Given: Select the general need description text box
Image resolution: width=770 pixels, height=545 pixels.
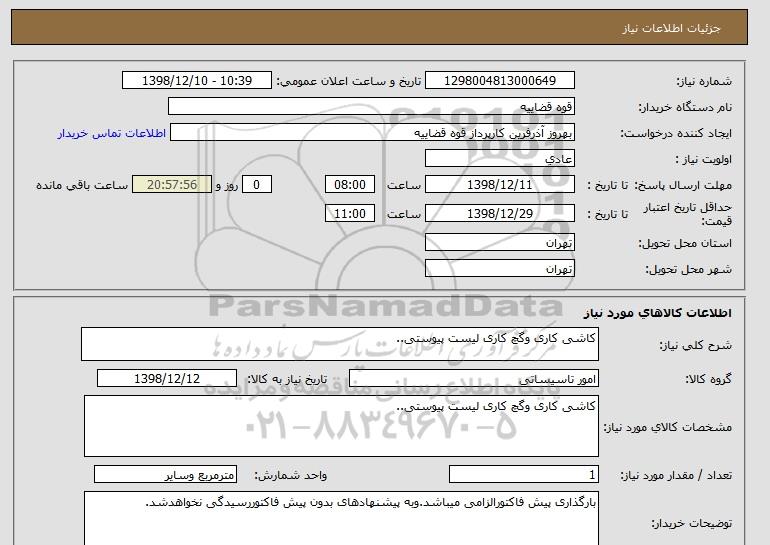Looking at the screenshot, I should [x=340, y=344].
